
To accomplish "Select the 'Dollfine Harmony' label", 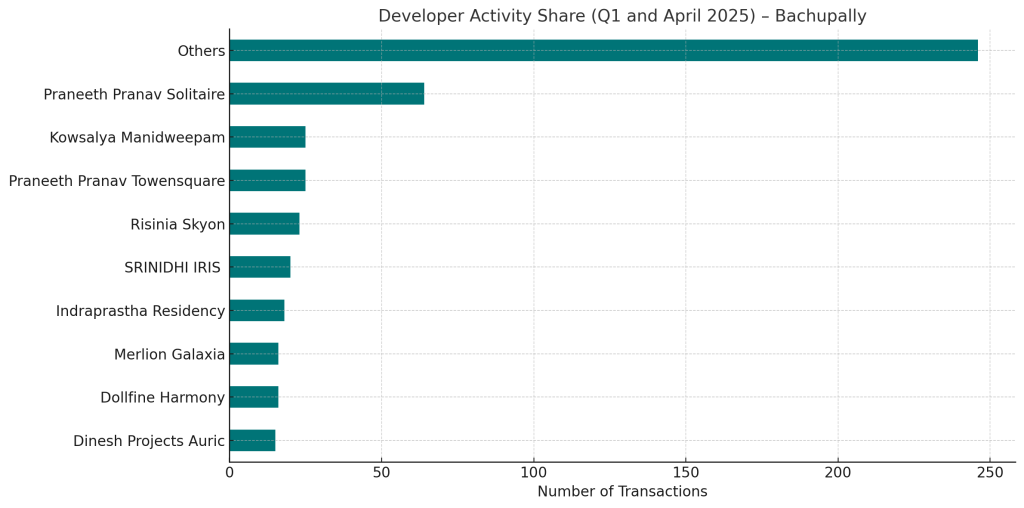I will pos(163,398).
